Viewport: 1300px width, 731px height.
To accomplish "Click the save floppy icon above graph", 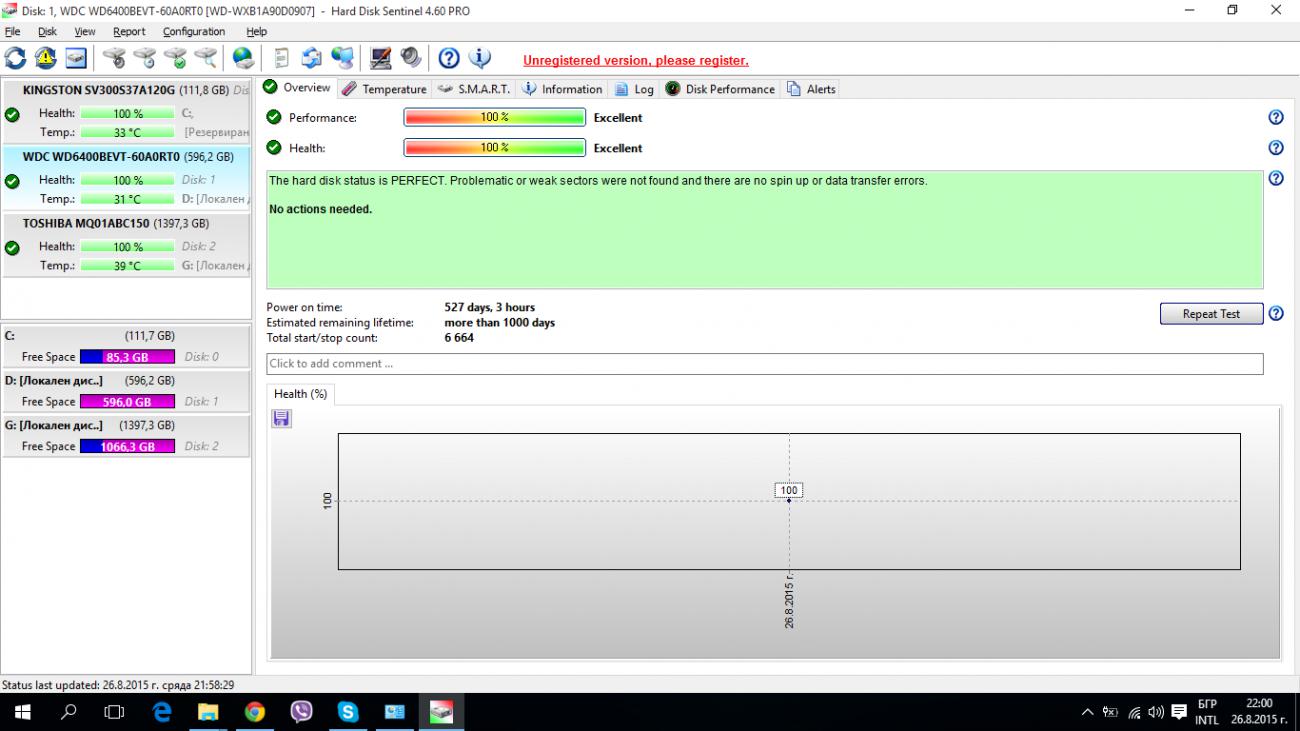I will click(x=282, y=419).
